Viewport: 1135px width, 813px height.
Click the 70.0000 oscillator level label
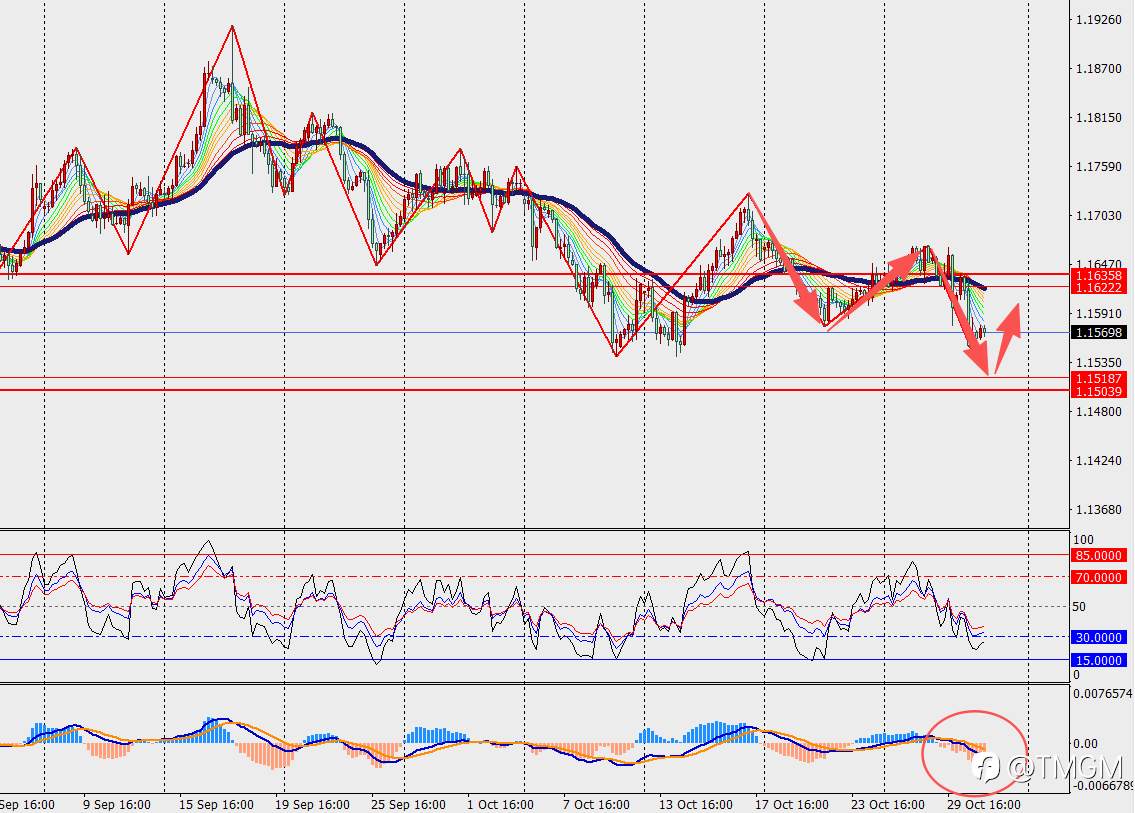tap(1098, 577)
